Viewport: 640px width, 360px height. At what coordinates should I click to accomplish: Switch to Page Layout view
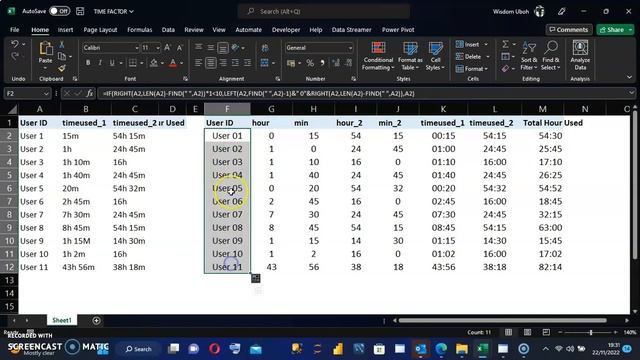click(x=527, y=332)
